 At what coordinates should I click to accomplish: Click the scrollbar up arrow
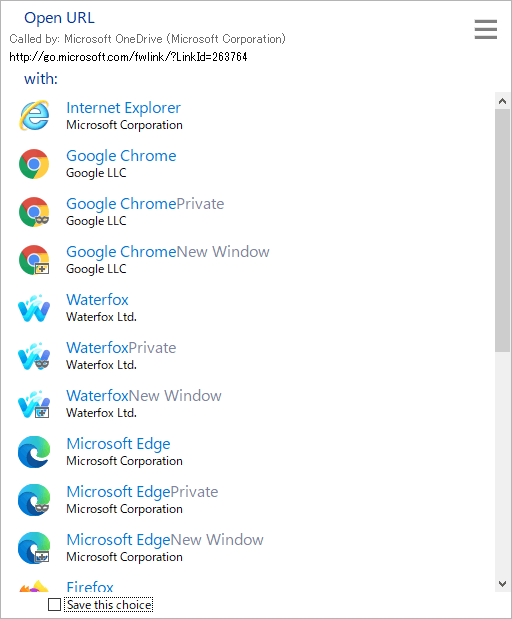point(502,101)
